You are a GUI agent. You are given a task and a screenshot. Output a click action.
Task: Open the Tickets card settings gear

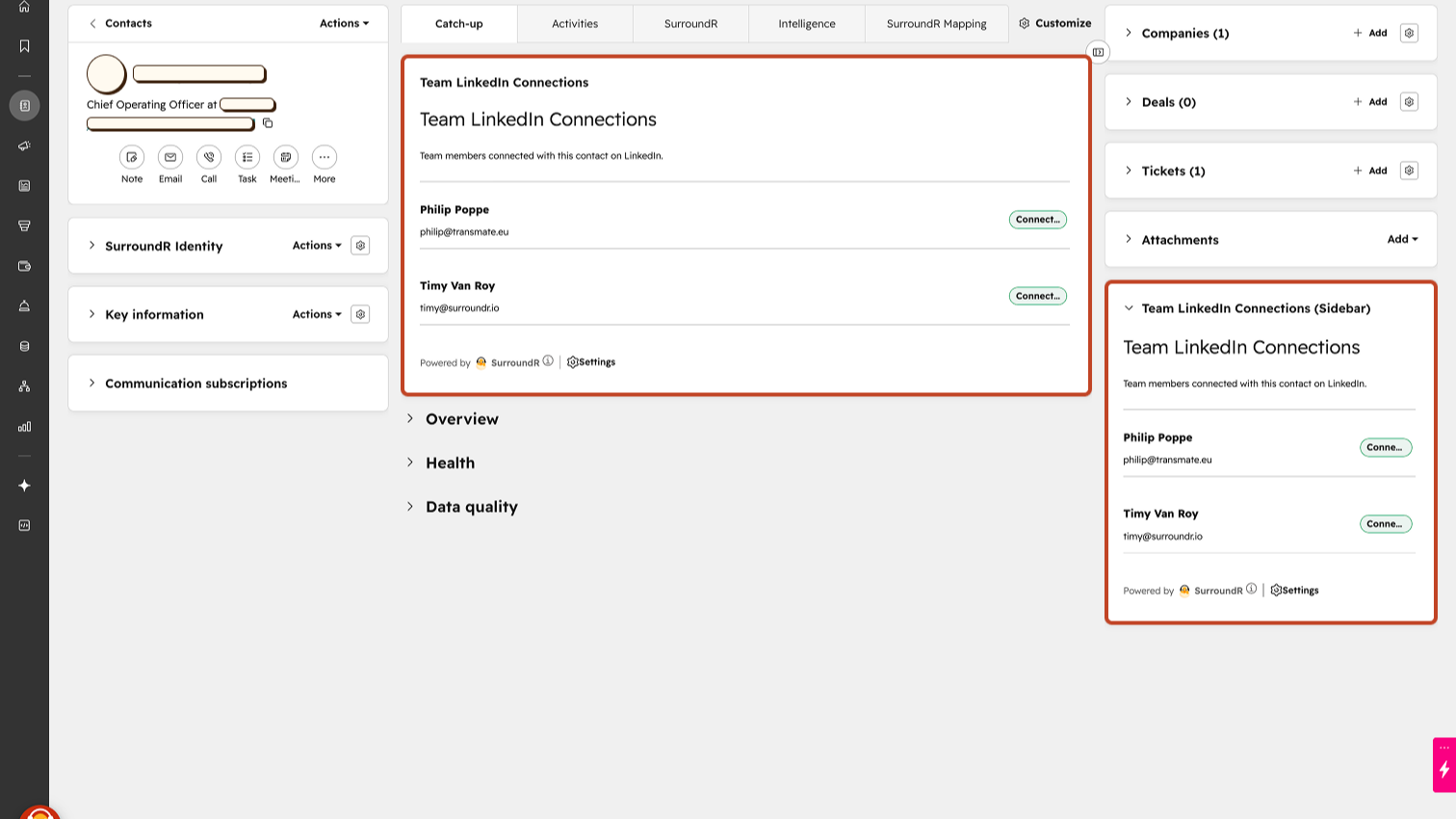pyautogui.click(x=1409, y=171)
